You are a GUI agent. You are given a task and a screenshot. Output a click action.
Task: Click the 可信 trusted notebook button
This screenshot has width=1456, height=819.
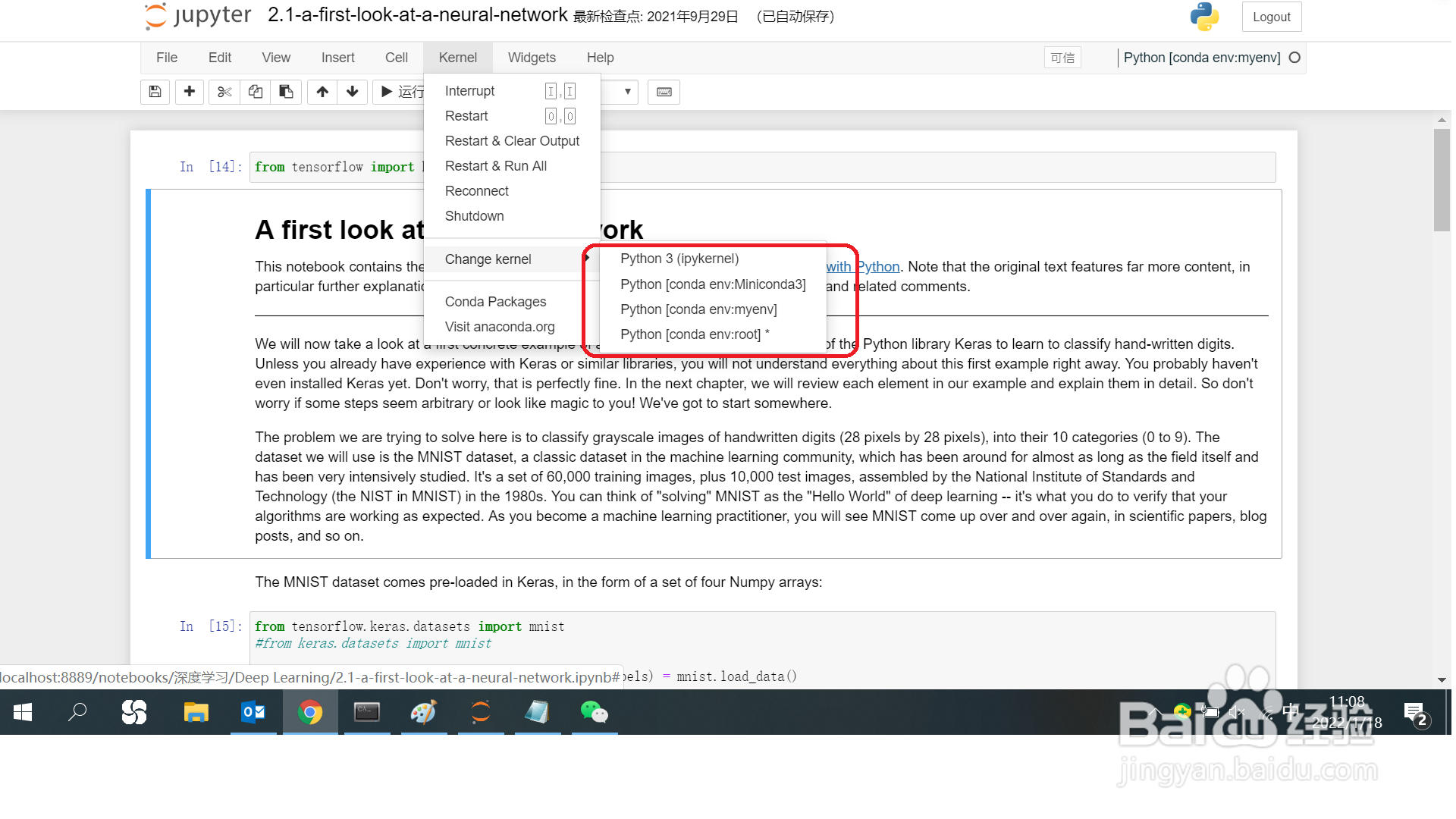[1062, 58]
